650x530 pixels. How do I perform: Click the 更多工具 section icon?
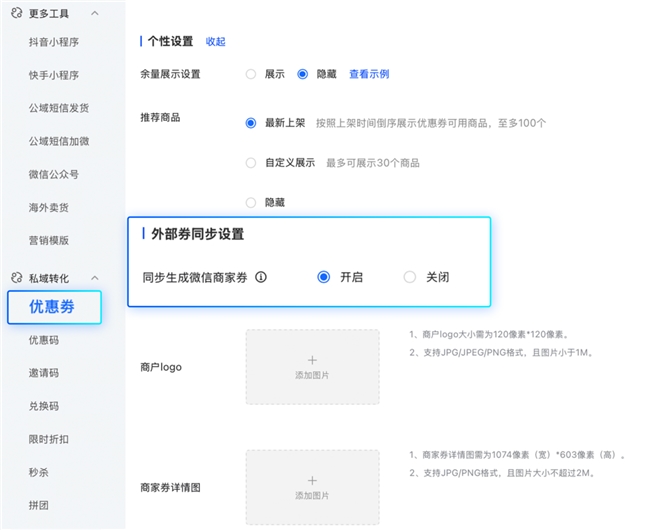15,13
